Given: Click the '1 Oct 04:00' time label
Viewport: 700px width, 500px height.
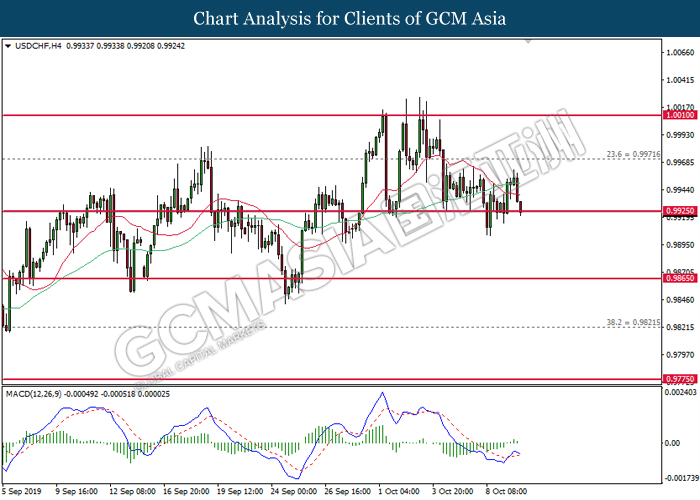Looking at the screenshot, I should click(x=399, y=492).
